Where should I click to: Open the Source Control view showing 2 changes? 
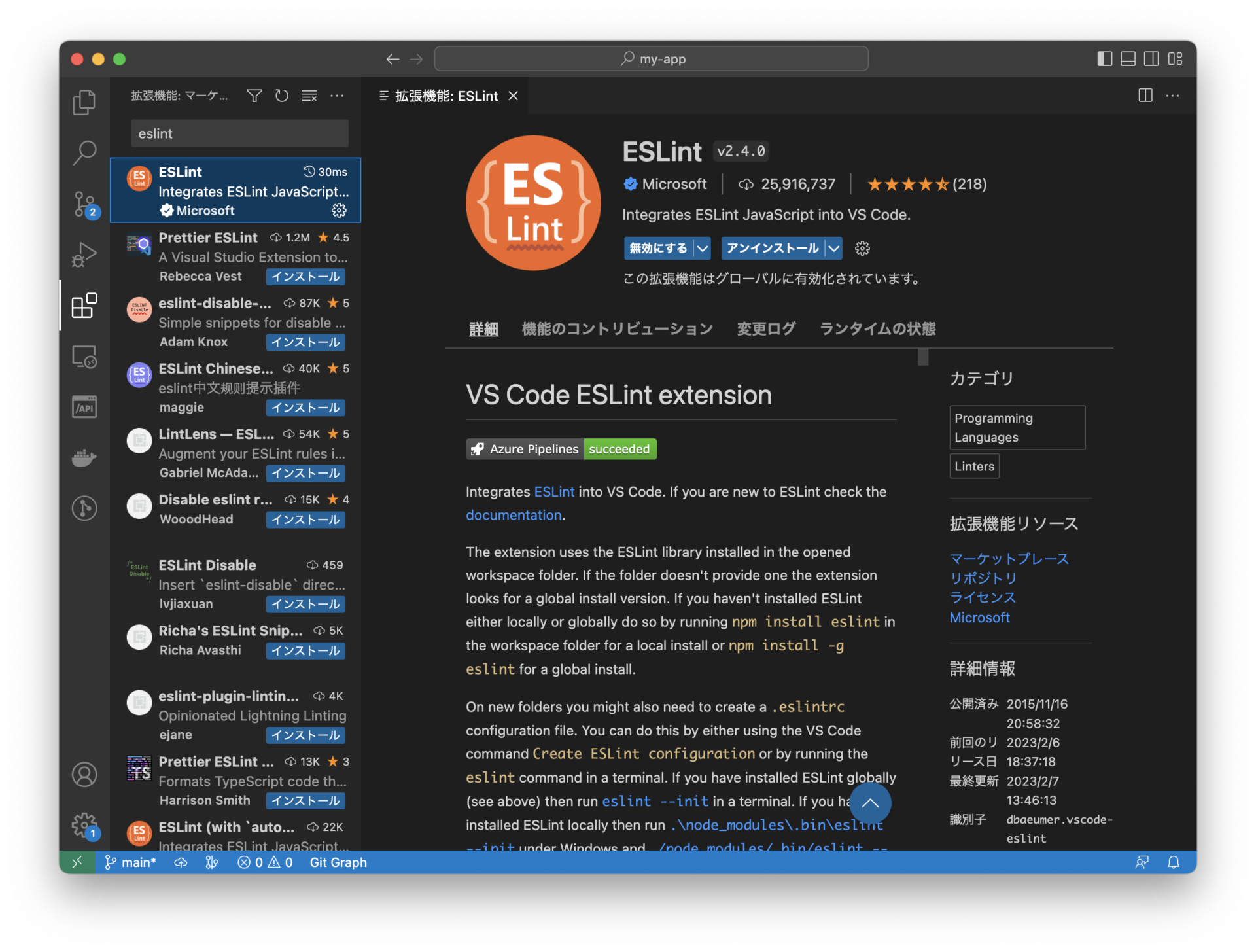pyautogui.click(x=84, y=203)
